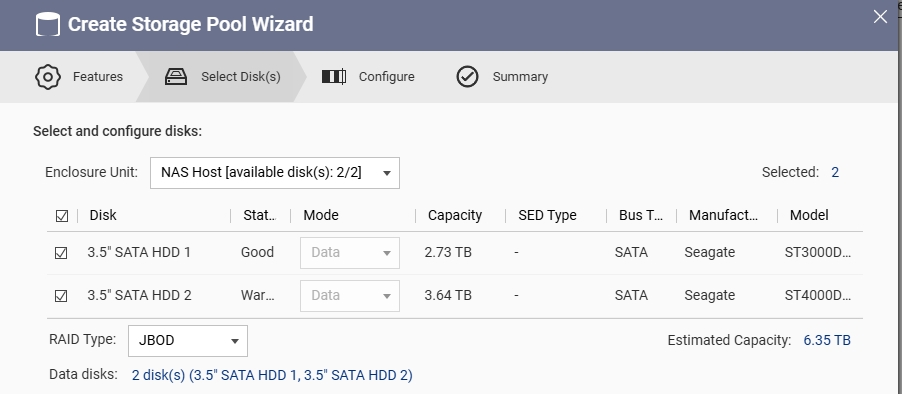Close the Create Storage Pool Wizard
The image size is (902, 394).
(x=880, y=17)
